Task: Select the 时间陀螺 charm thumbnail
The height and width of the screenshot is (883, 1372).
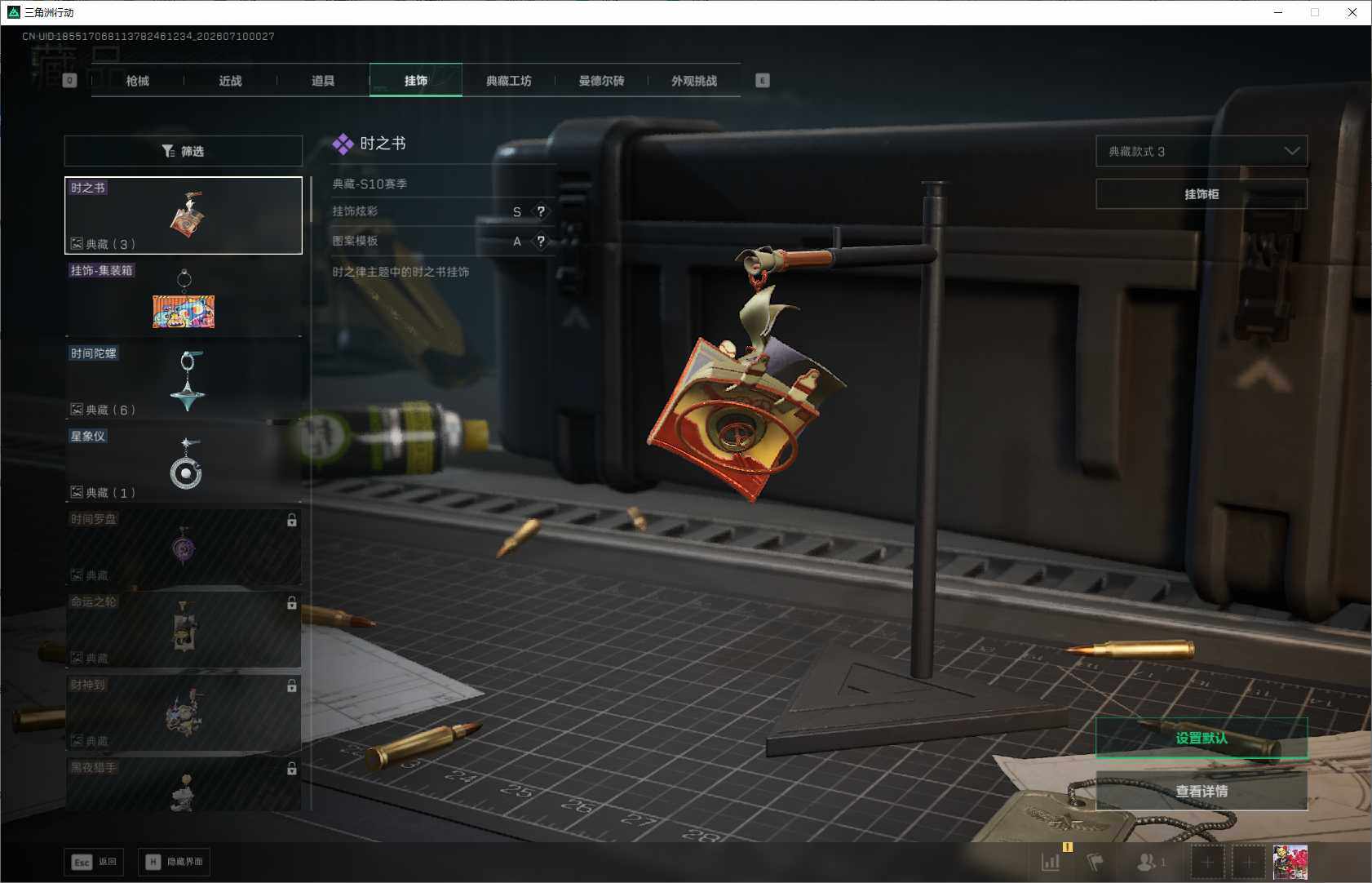Action: click(184, 381)
